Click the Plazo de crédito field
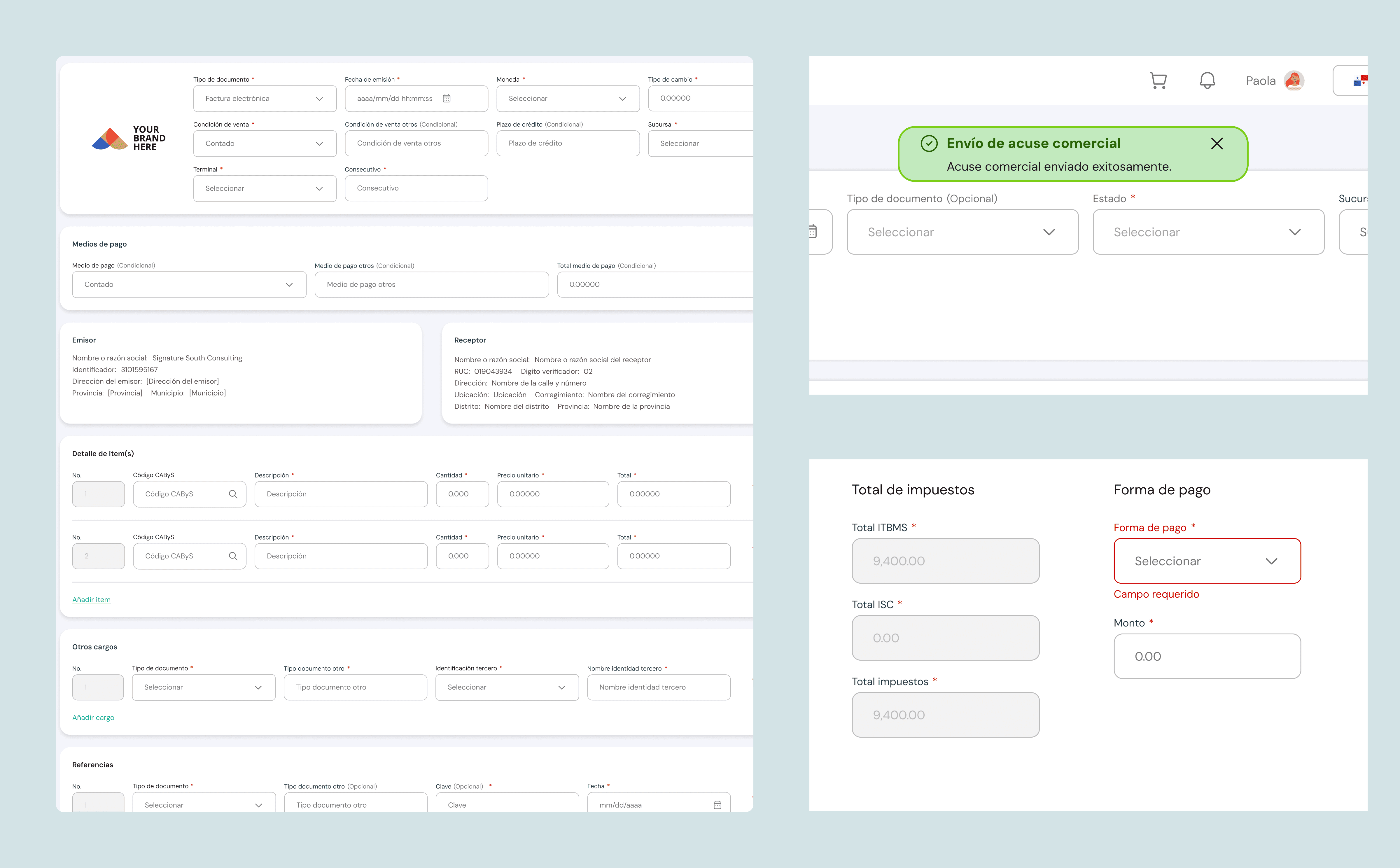Screen dimensions: 1400x868 point(568,143)
